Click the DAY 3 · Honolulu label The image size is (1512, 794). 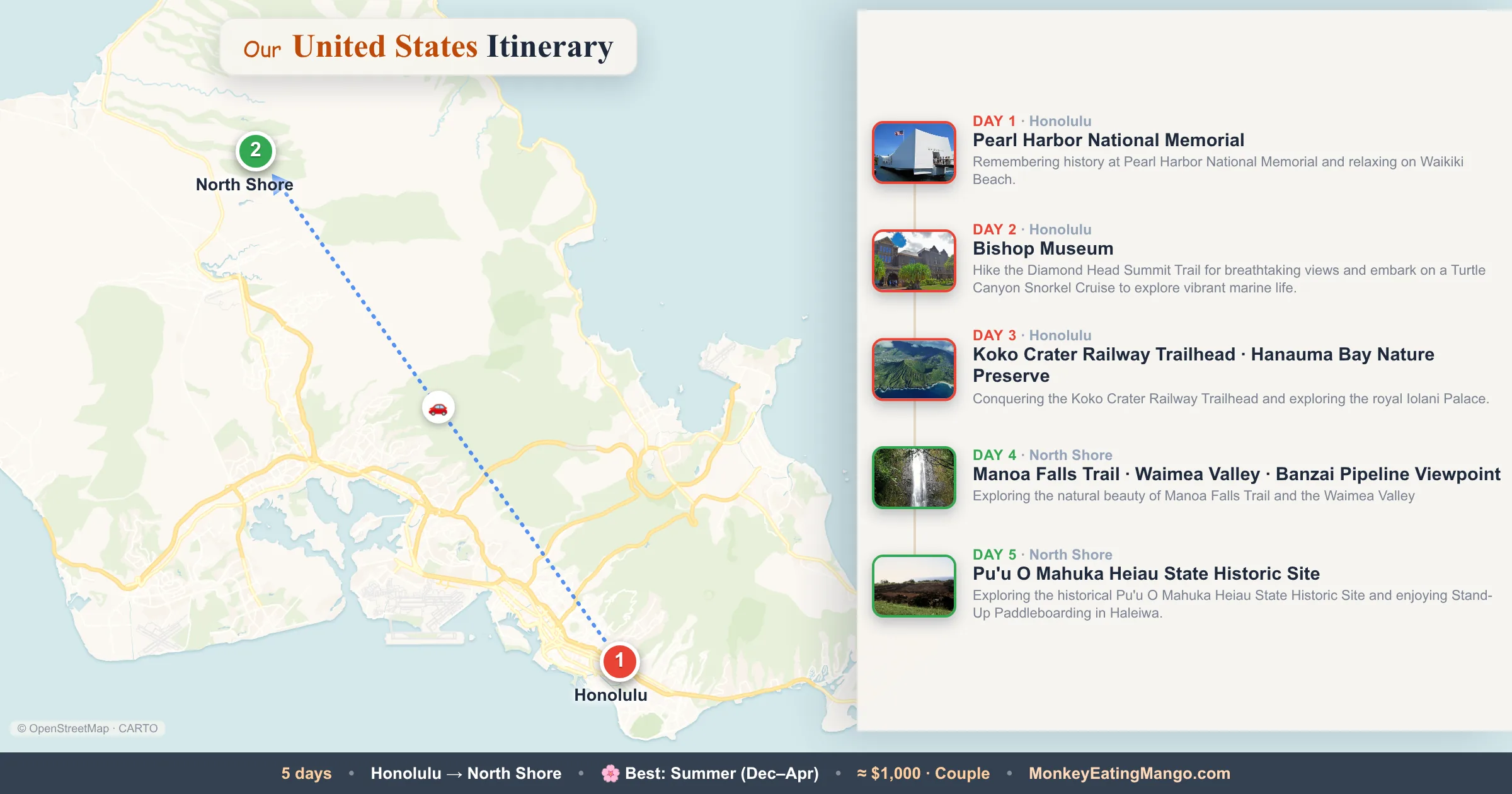click(1032, 335)
